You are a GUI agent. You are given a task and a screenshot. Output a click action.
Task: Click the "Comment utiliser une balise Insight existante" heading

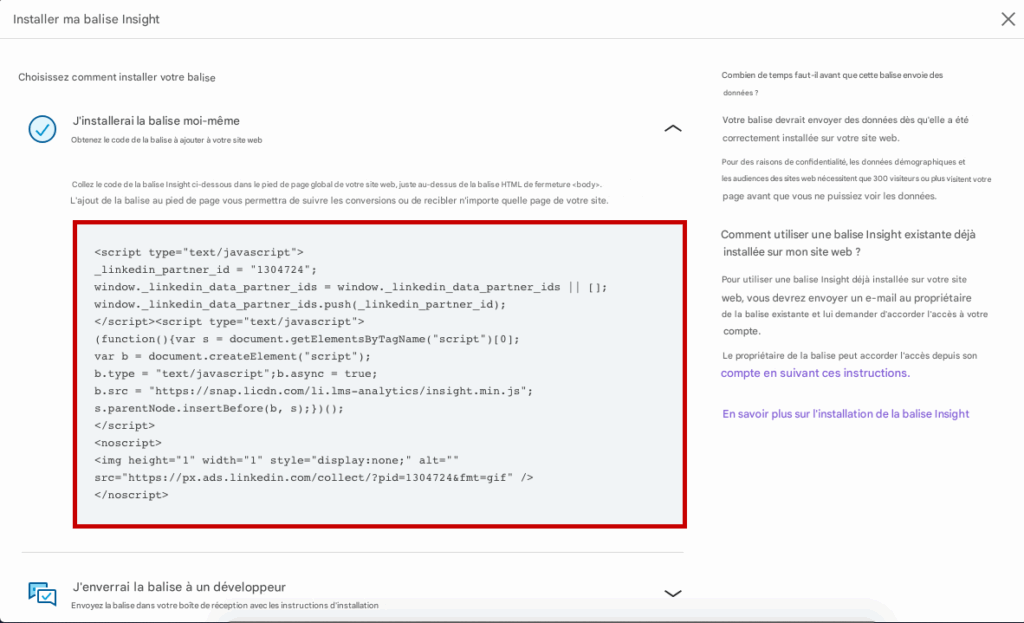[848, 243]
